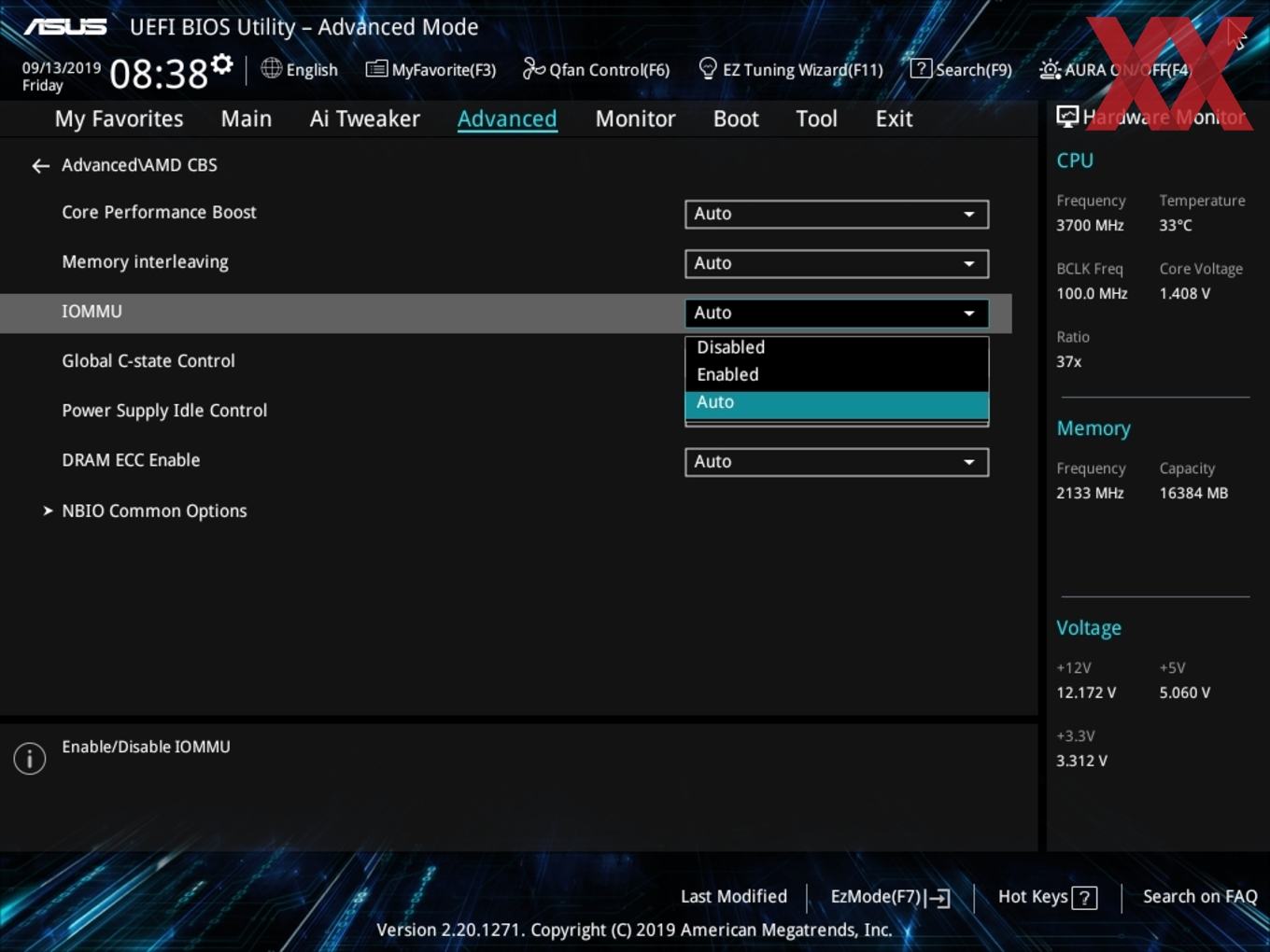Click CPU Ratio value 37x
1270x952 pixels.
tap(1069, 362)
